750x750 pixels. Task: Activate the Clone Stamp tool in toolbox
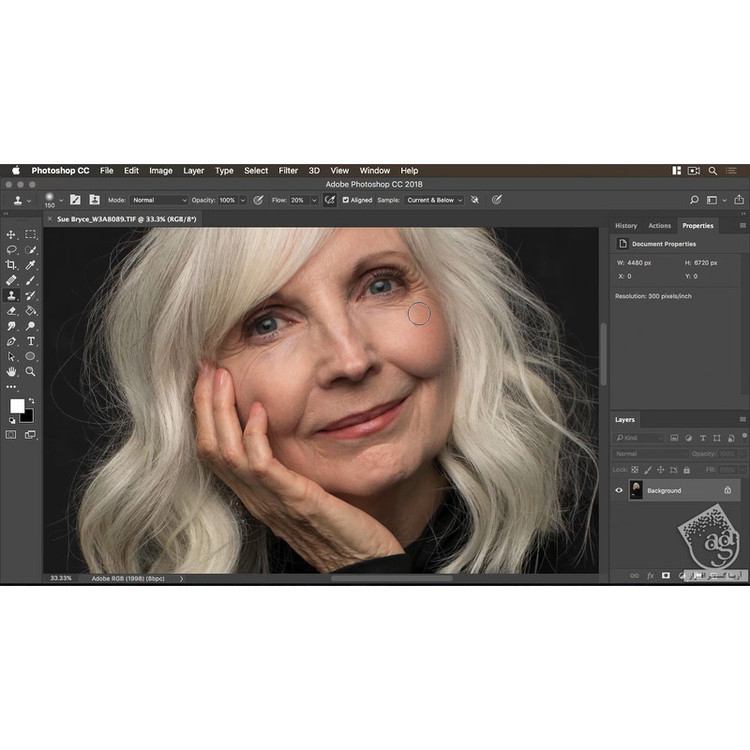click(x=11, y=296)
